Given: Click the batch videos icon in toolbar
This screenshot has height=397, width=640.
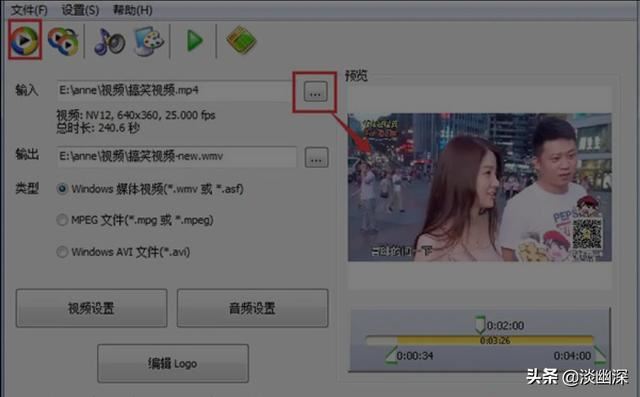Looking at the screenshot, I should (x=63, y=41).
